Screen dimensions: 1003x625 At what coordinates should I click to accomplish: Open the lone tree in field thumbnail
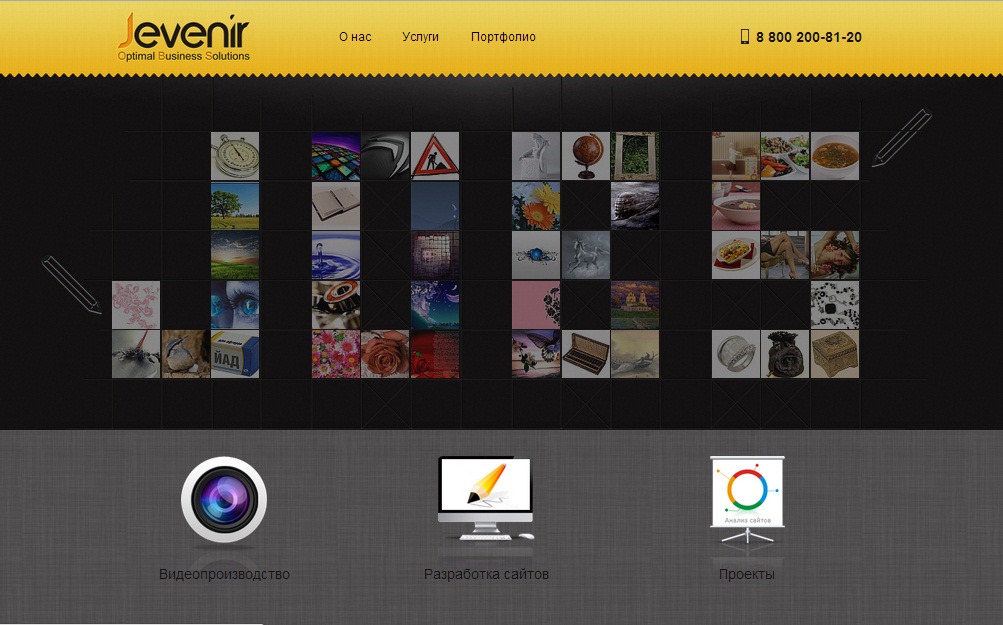point(235,206)
